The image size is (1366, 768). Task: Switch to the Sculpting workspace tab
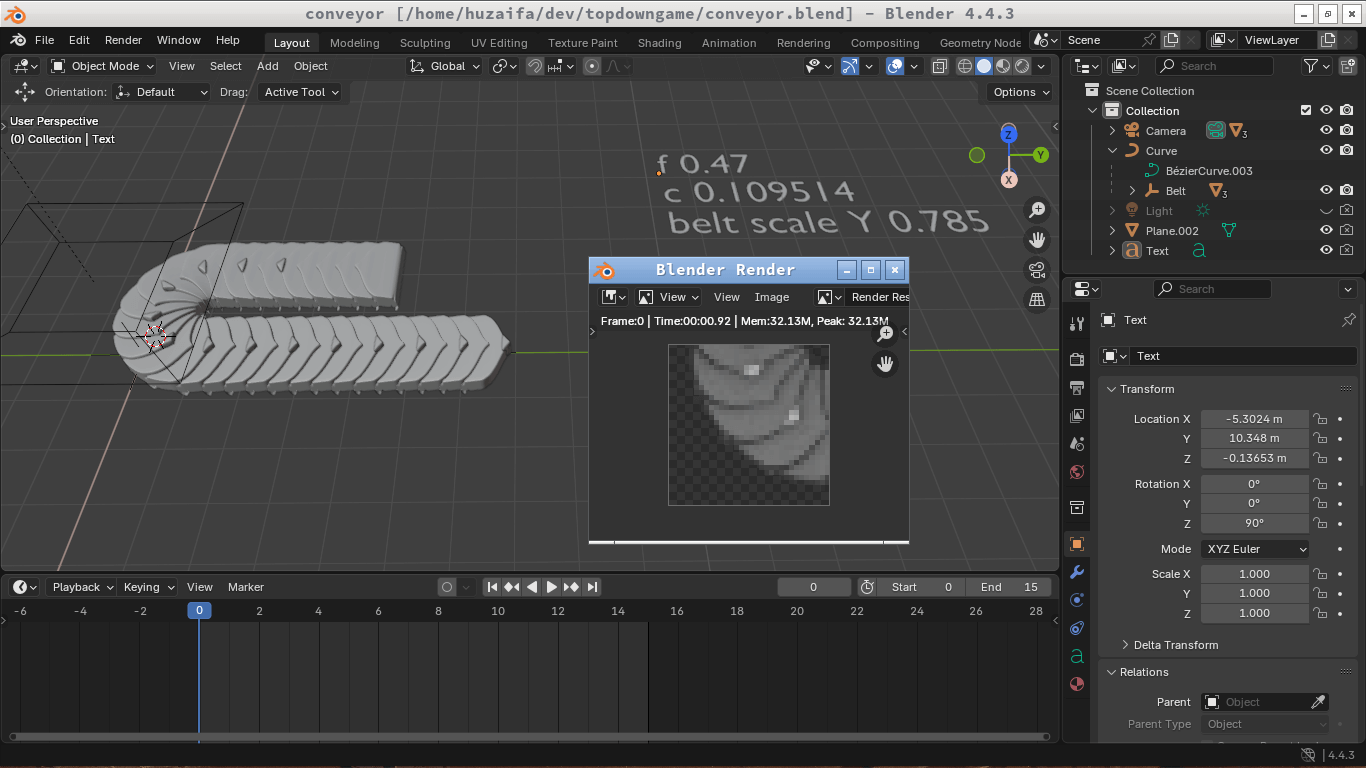[x=425, y=43]
